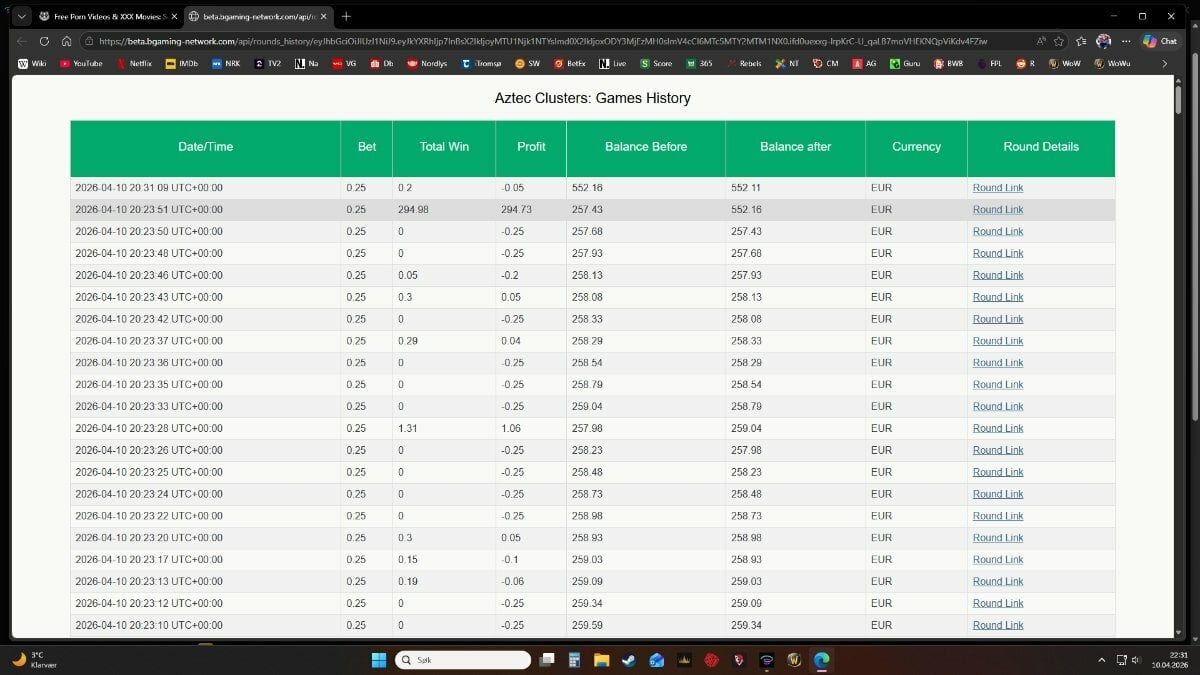Open a new browser tab
The height and width of the screenshot is (675, 1200).
tap(346, 16)
